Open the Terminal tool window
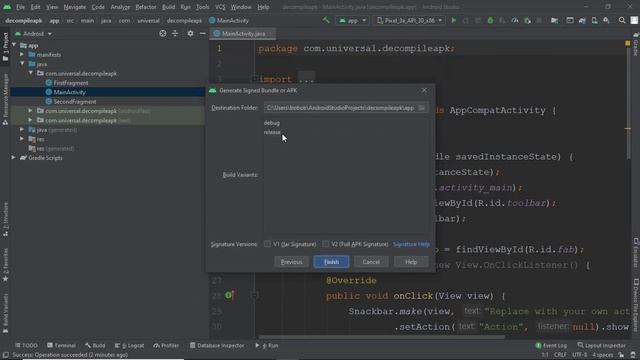640x360 pixels. [61, 345]
